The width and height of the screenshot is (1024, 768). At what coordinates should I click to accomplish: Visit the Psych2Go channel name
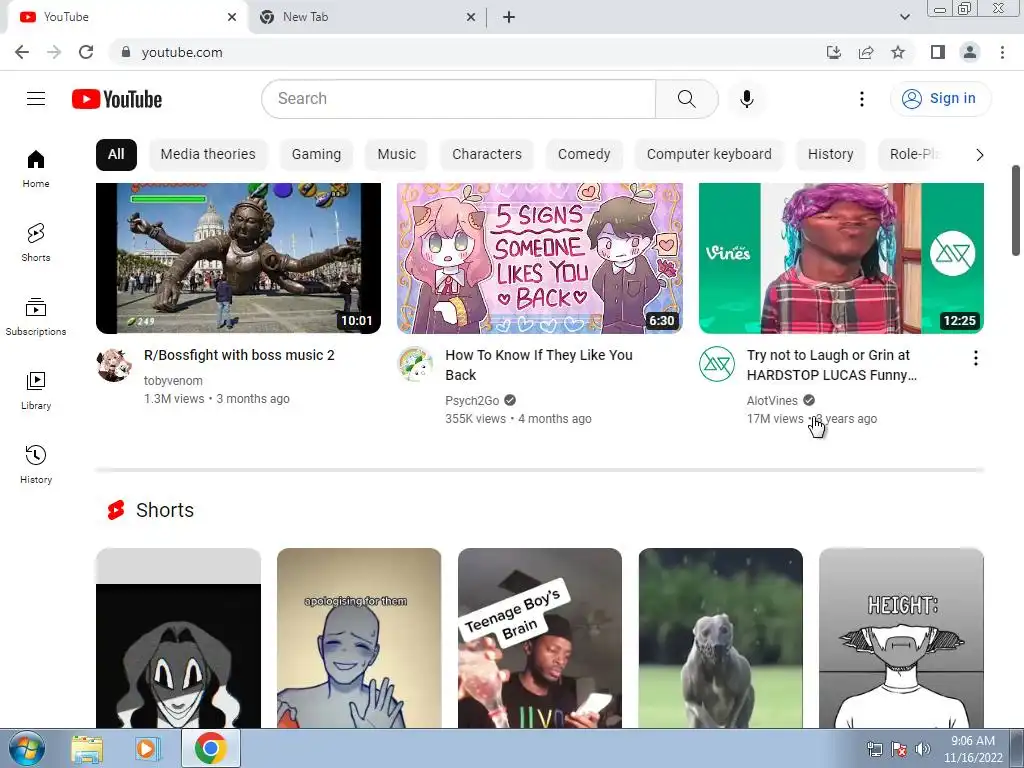point(472,400)
